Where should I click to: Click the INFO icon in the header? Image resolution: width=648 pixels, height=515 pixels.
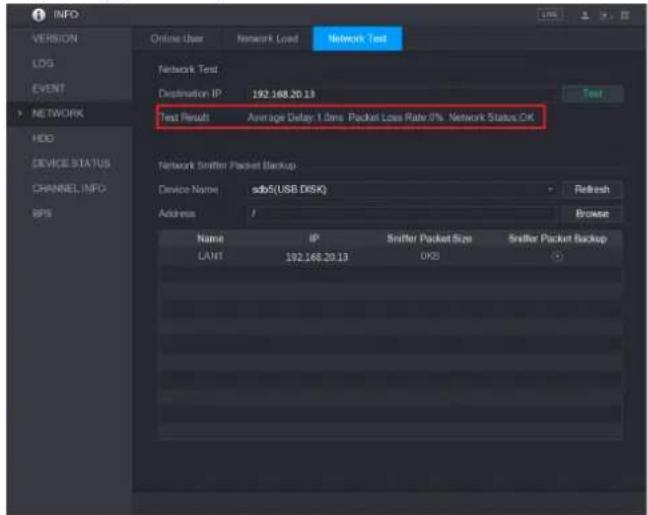click(39, 15)
